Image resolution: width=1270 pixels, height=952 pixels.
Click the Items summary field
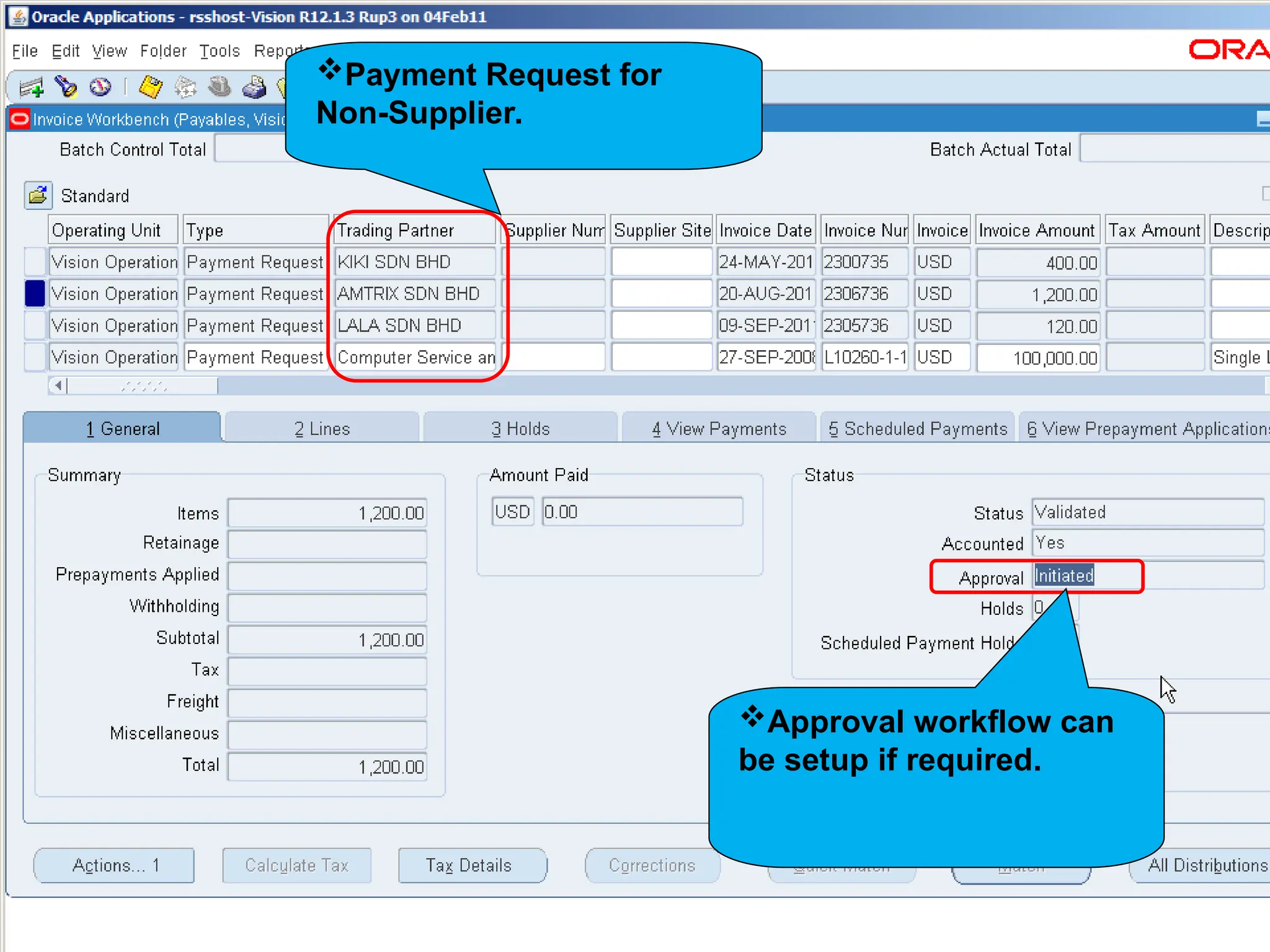(327, 513)
